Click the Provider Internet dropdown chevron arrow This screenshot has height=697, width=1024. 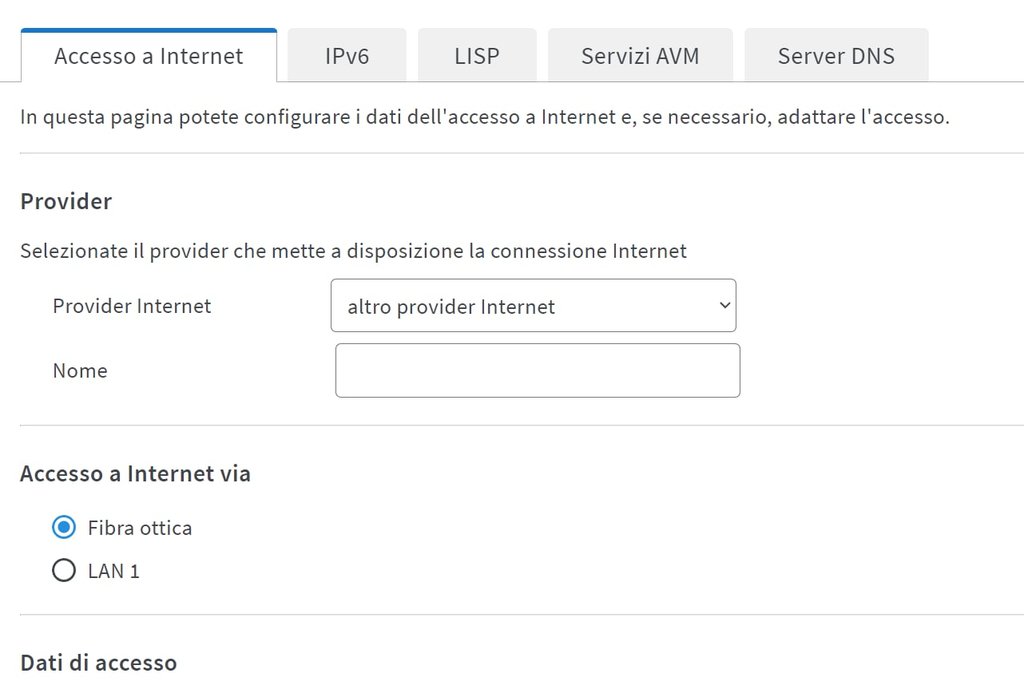point(725,306)
